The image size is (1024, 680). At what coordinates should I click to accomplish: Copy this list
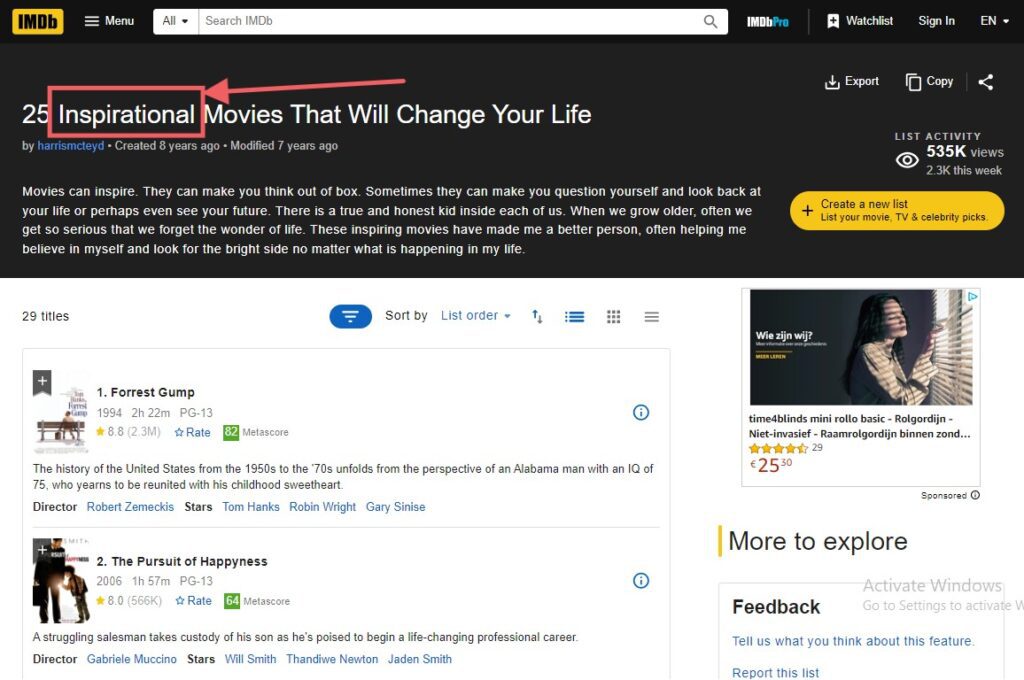[929, 82]
